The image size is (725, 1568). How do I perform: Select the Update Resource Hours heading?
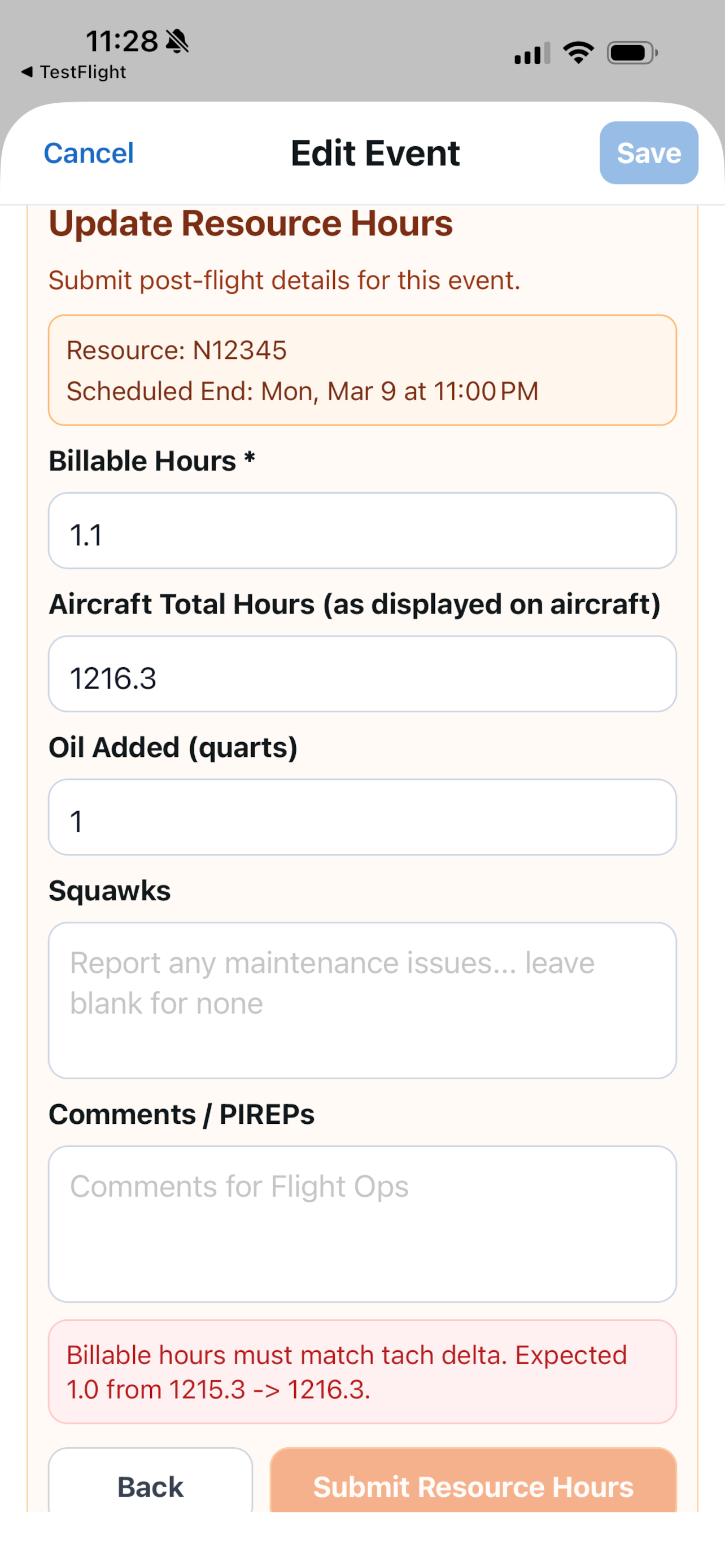[x=251, y=223]
